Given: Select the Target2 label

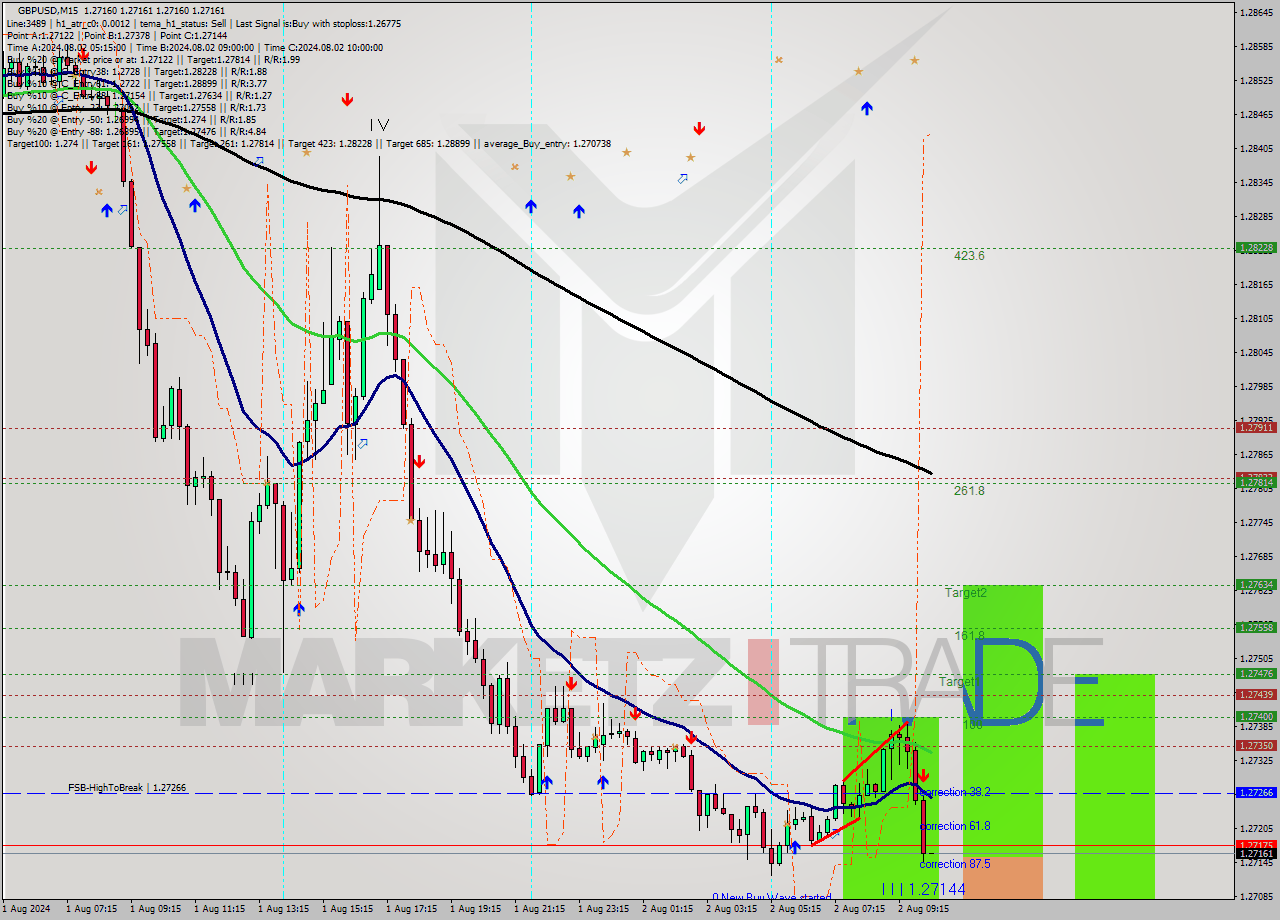Looking at the screenshot, I should coord(966,593).
